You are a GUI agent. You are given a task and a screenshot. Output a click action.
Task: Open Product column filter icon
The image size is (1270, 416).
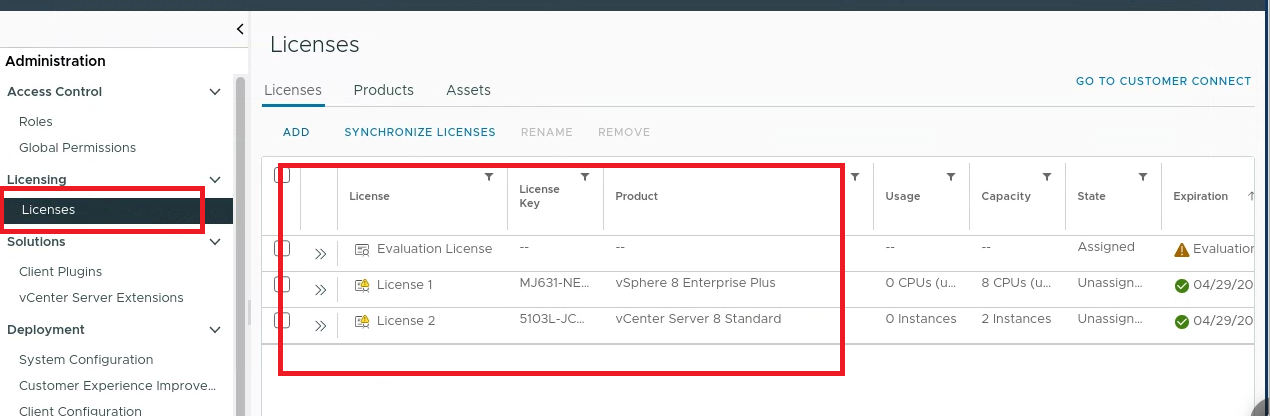(855, 177)
